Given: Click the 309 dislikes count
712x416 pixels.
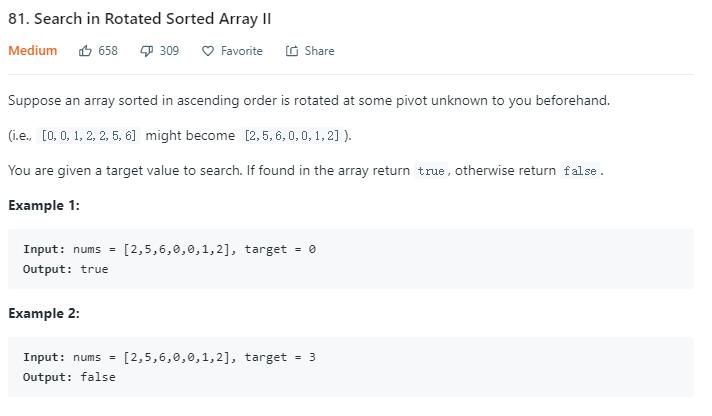Looking at the screenshot, I should pos(169,51).
